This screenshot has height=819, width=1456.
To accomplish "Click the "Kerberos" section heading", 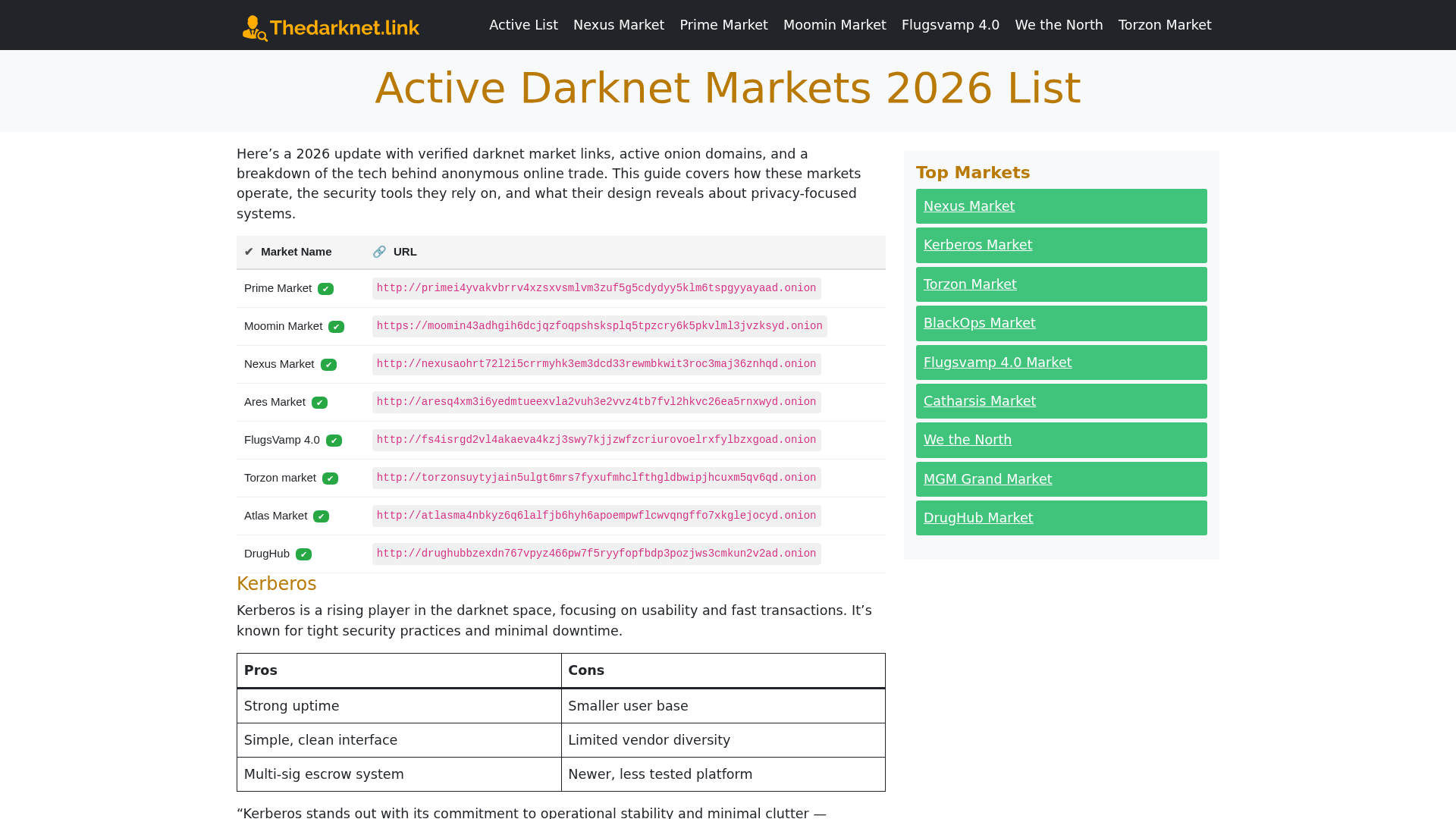I will (x=276, y=584).
